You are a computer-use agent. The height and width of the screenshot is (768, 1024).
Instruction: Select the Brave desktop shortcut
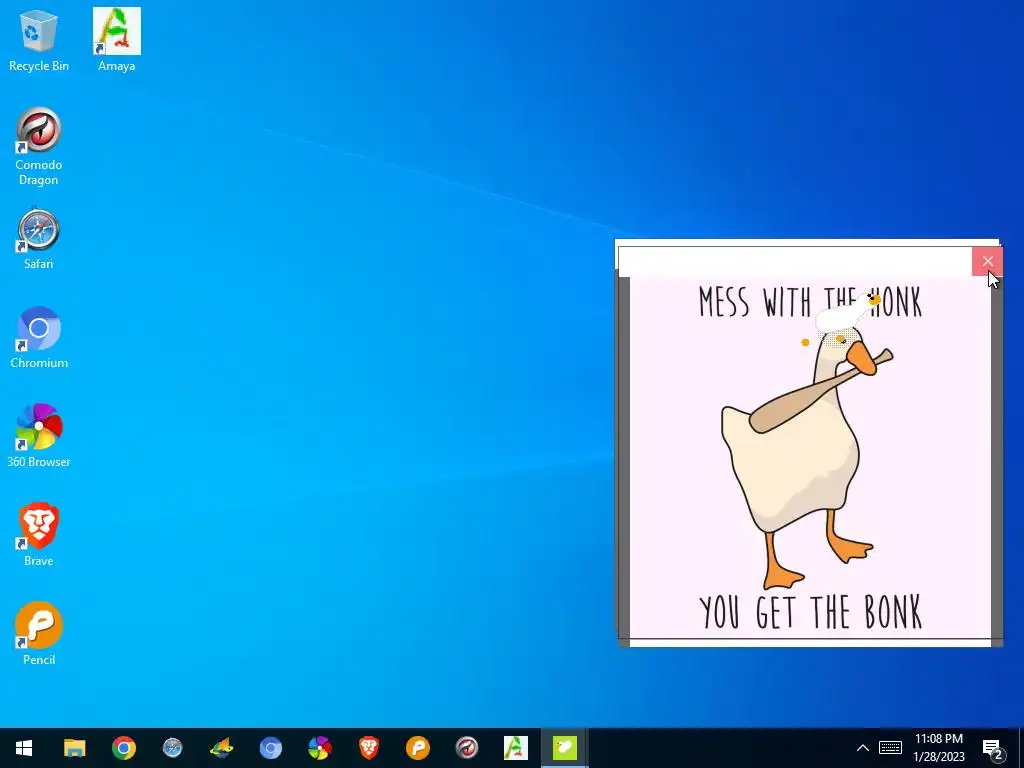[39, 535]
